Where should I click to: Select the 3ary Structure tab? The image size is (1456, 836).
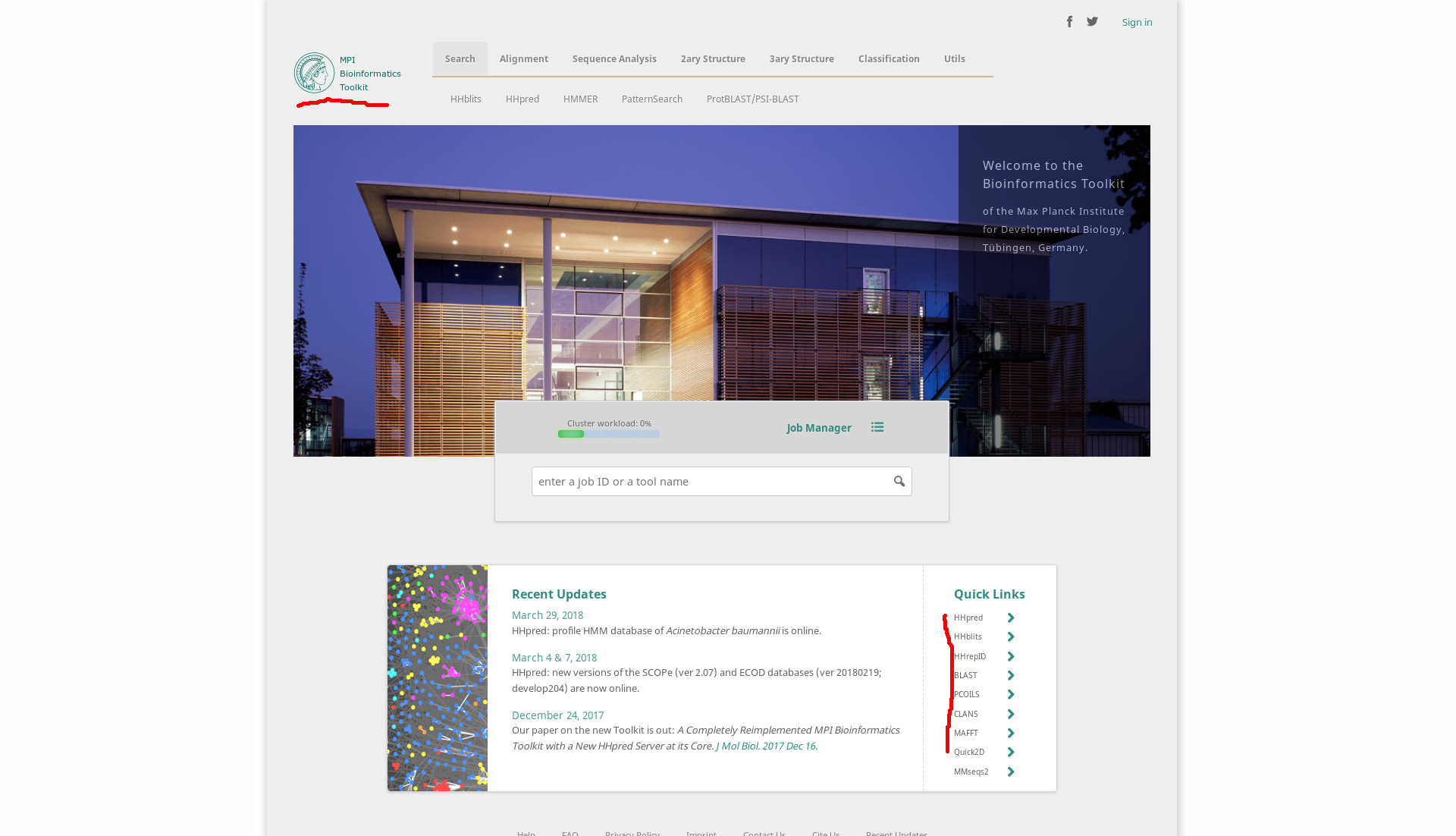(x=802, y=59)
